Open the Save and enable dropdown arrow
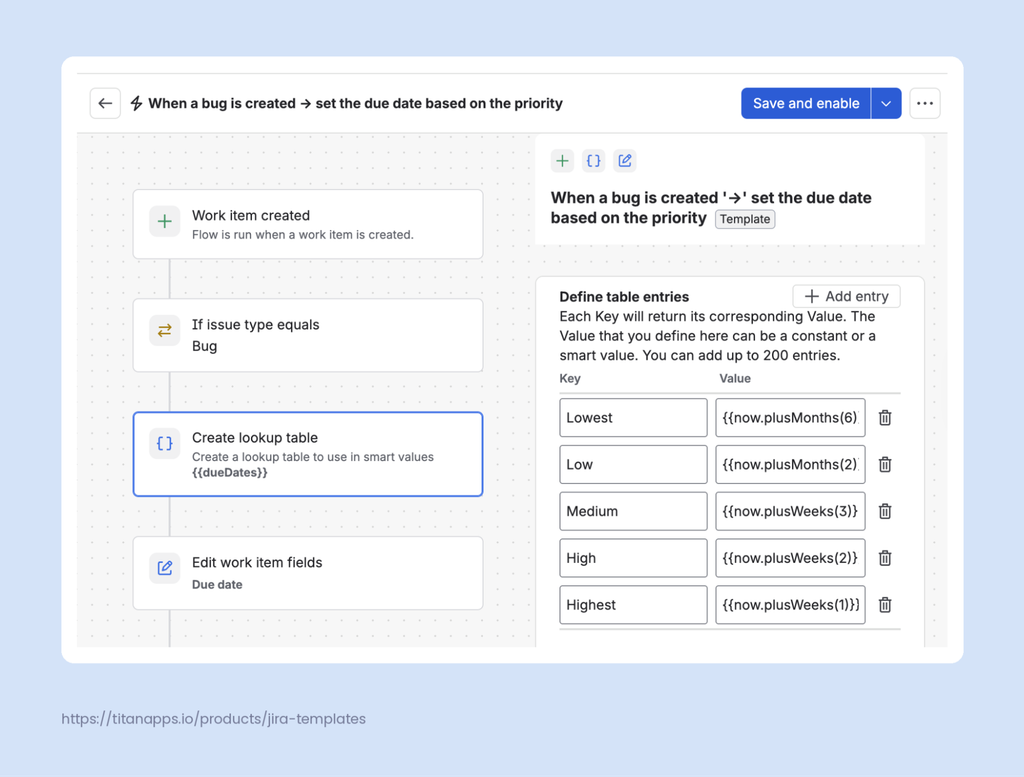Image resolution: width=1024 pixels, height=777 pixels. [886, 103]
